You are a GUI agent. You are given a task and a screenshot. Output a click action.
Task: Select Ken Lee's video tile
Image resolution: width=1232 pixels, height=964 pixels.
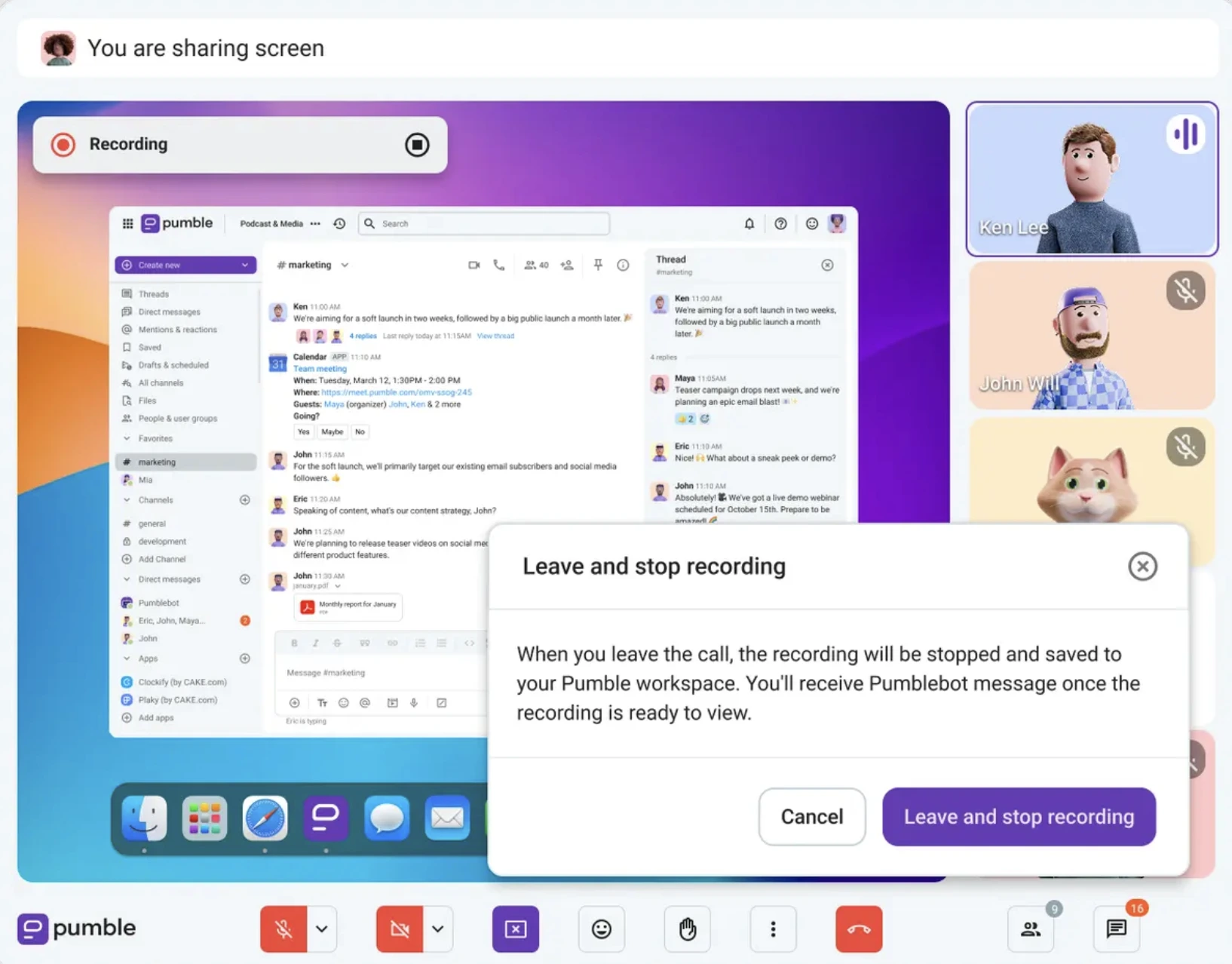pos(1092,179)
